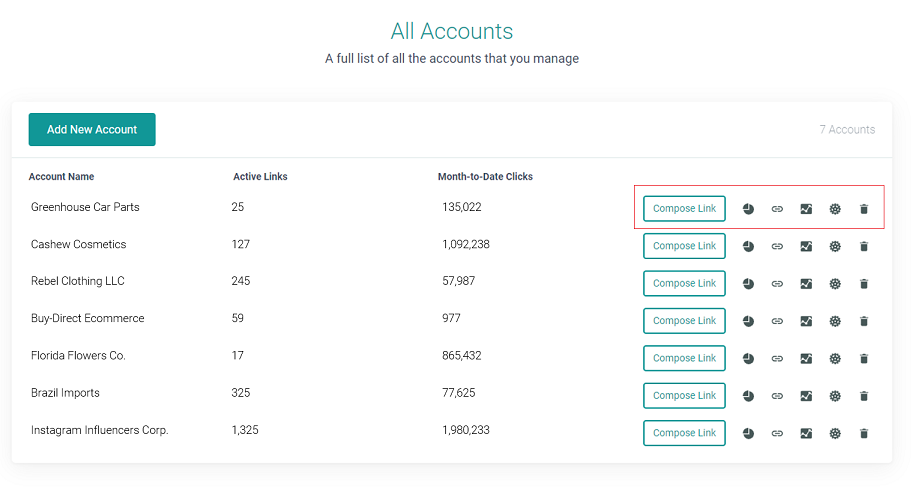View analytics graph for Instagram Influencers Corp.
Image resolution: width=915 pixels, height=494 pixels.
(x=806, y=433)
